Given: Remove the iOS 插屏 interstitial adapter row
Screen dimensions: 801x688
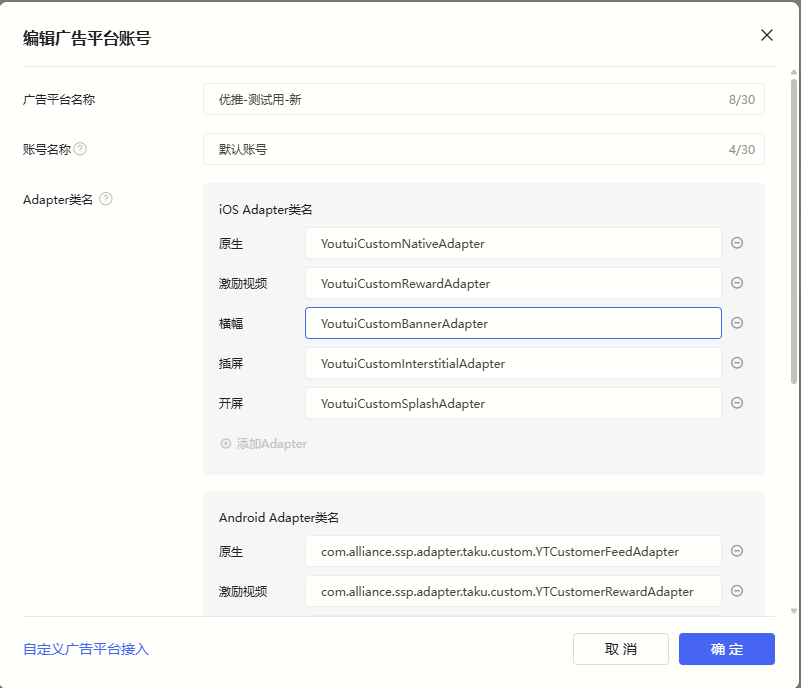Looking at the screenshot, I should (x=737, y=363).
